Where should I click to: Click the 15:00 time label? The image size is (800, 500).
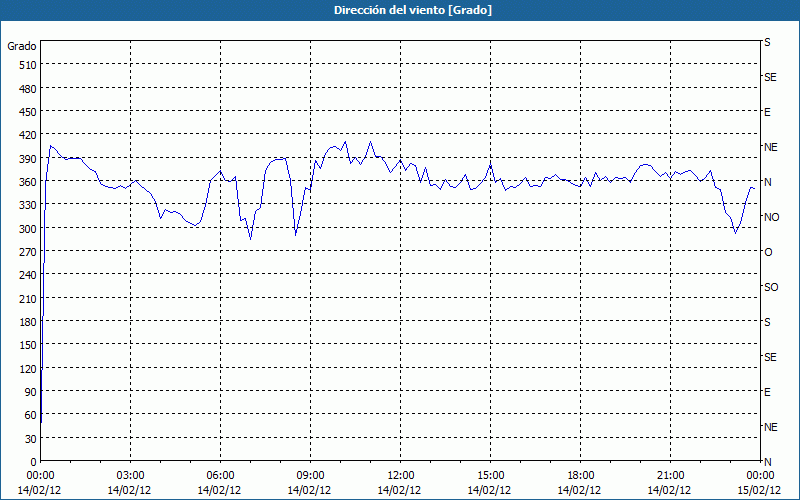coord(490,476)
